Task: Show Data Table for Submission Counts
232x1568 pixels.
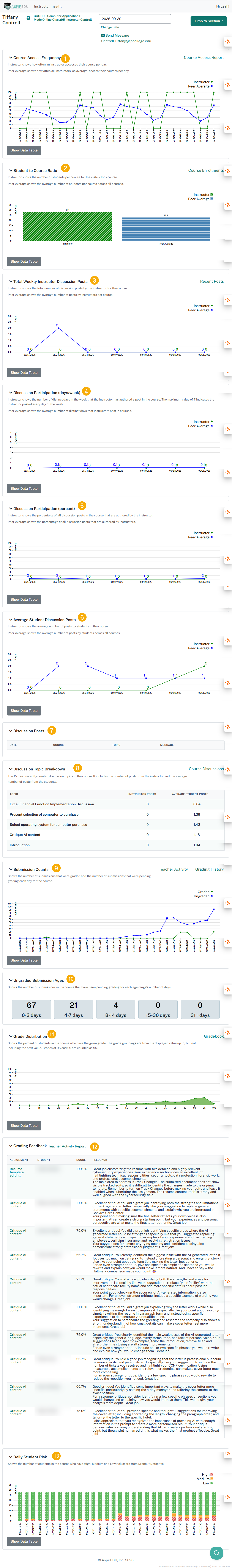Action: (x=24, y=960)
